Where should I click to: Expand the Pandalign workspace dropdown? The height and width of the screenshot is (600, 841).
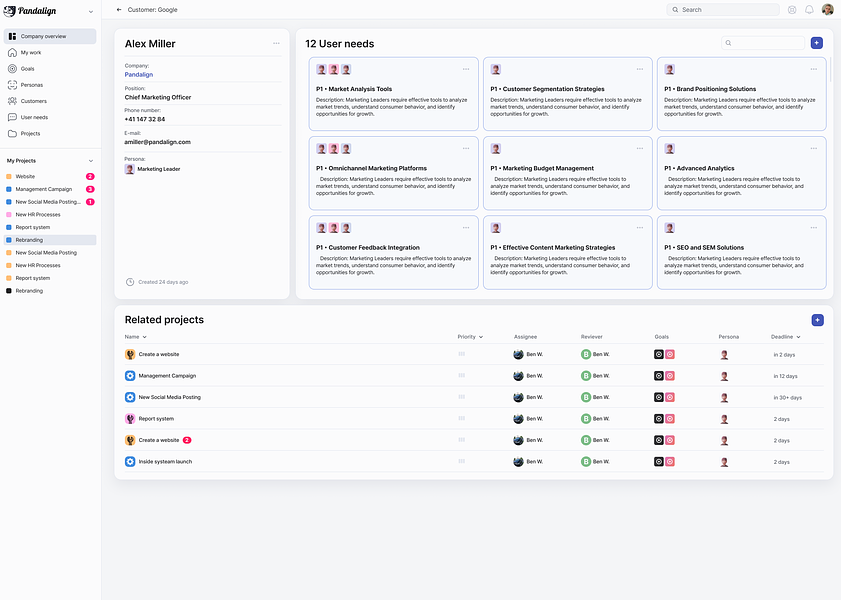(x=91, y=11)
